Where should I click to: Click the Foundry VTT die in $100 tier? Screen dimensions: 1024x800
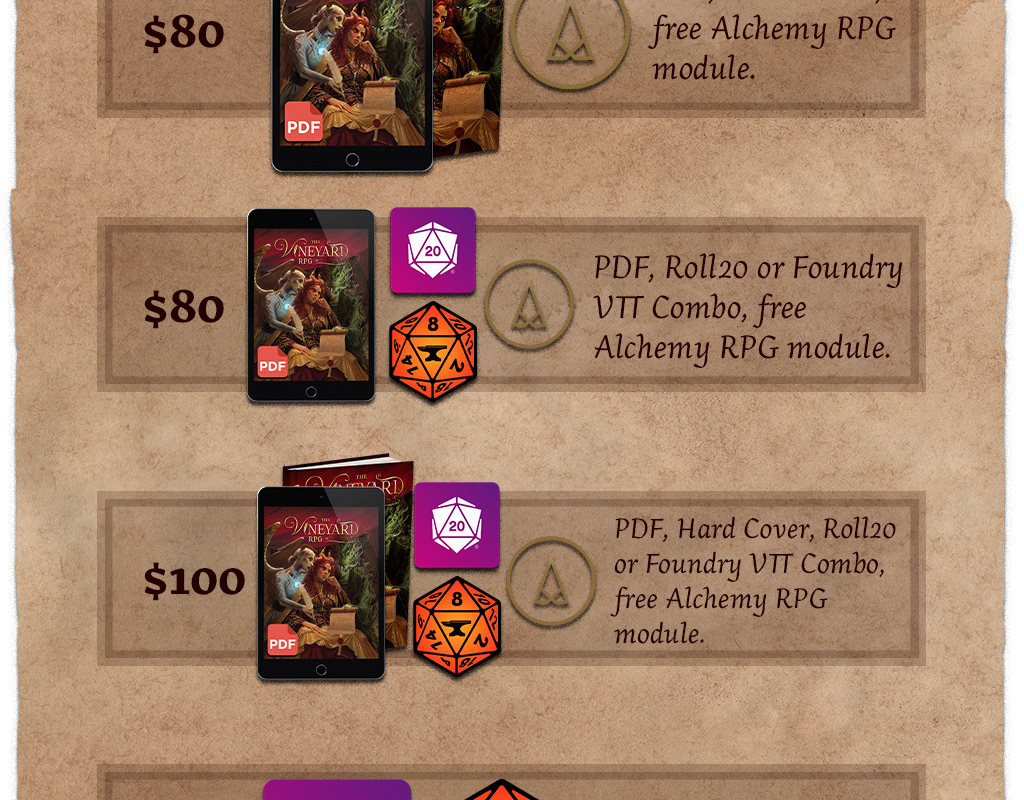point(457,626)
